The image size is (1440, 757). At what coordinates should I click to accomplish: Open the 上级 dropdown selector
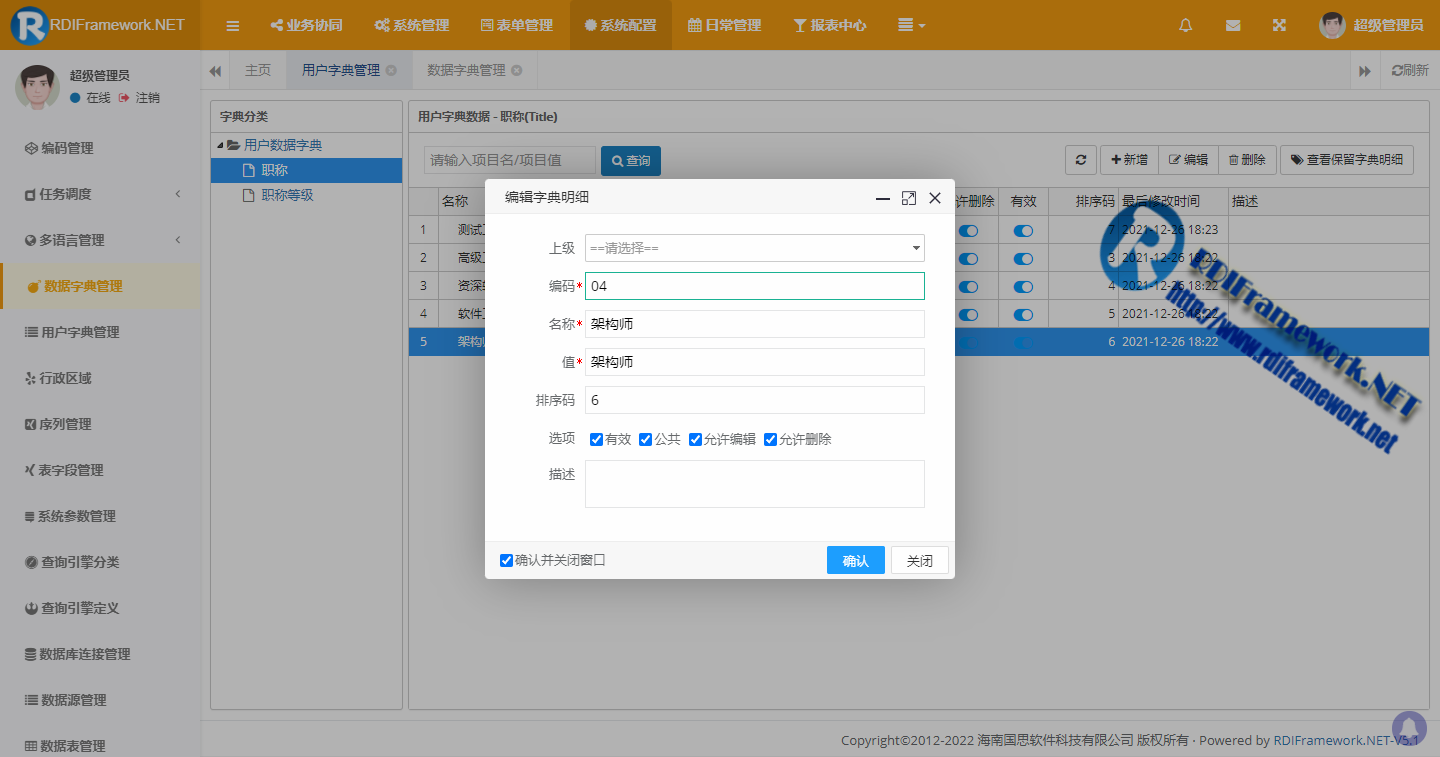pos(755,248)
